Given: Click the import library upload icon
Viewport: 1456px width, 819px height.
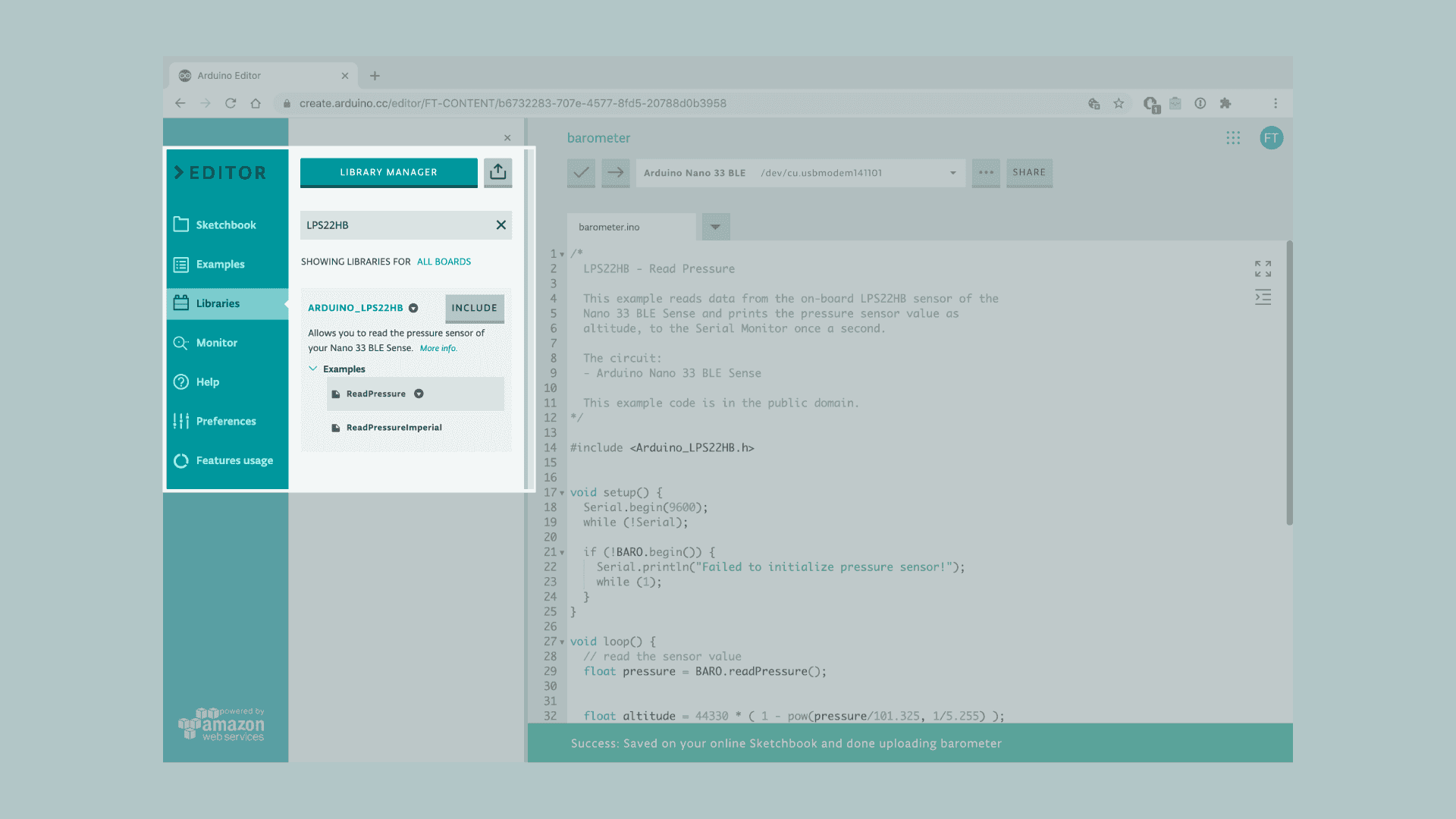Looking at the screenshot, I should 497,172.
